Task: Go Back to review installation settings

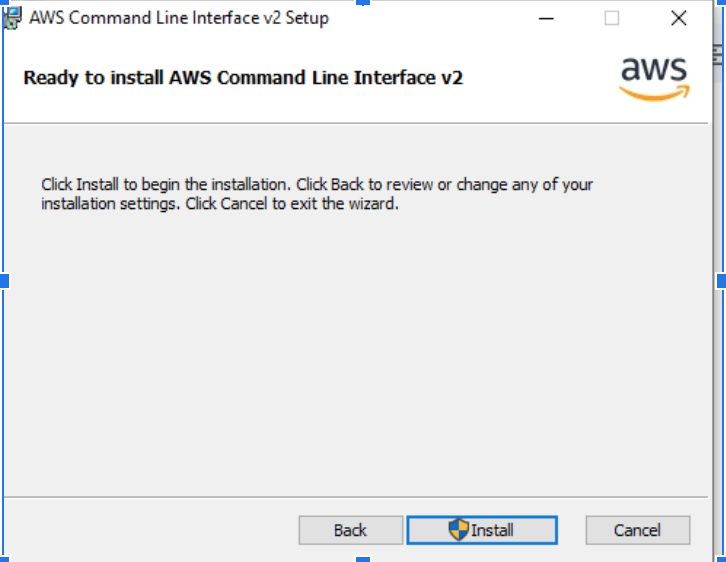Action: [350, 530]
